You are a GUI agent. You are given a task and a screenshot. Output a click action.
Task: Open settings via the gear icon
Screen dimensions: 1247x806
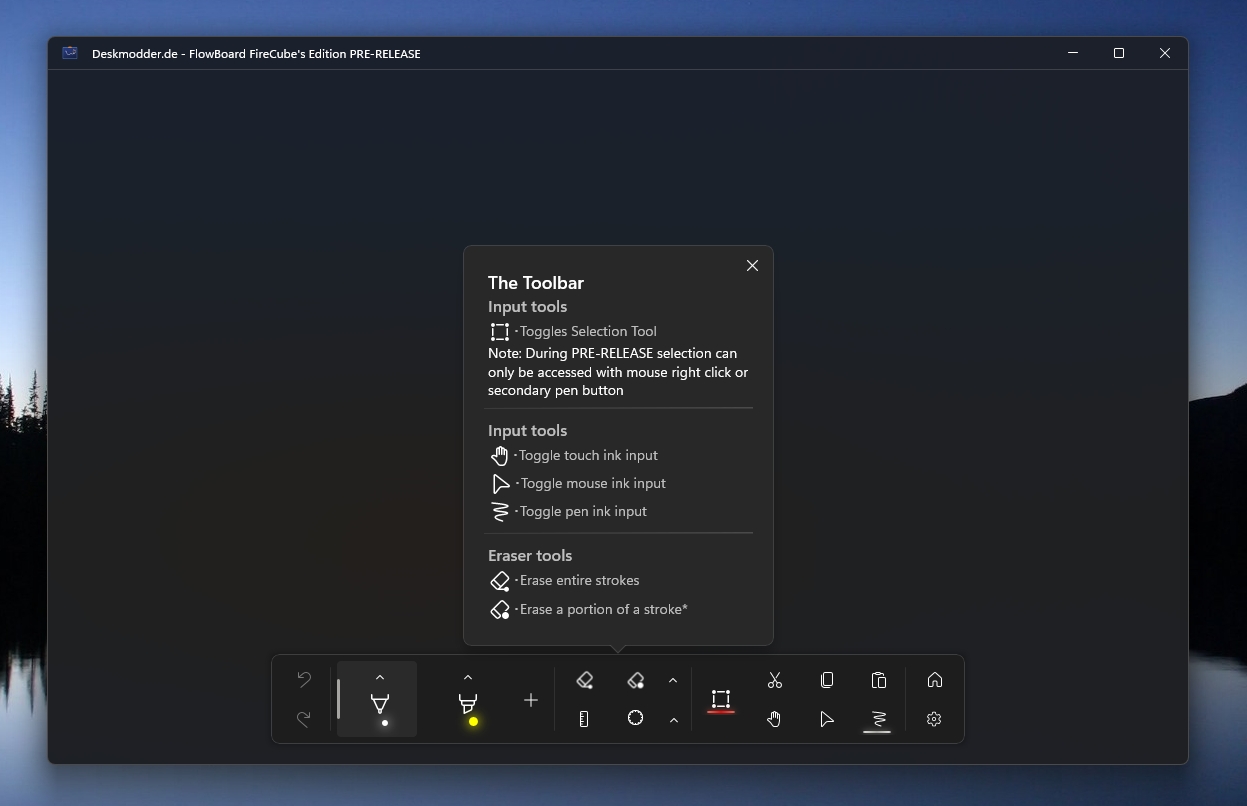click(x=934, y=719)
